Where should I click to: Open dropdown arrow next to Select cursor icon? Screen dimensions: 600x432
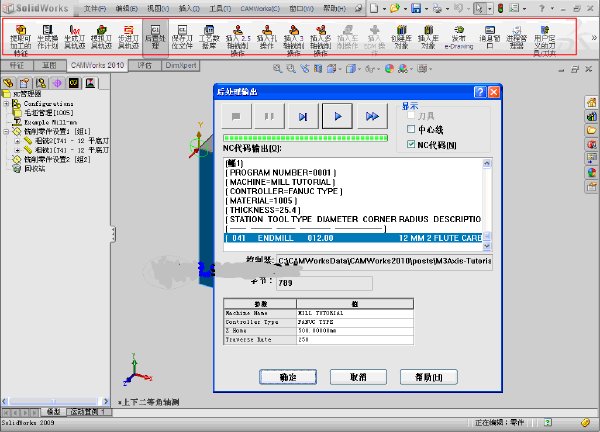[x=490, y=8]
